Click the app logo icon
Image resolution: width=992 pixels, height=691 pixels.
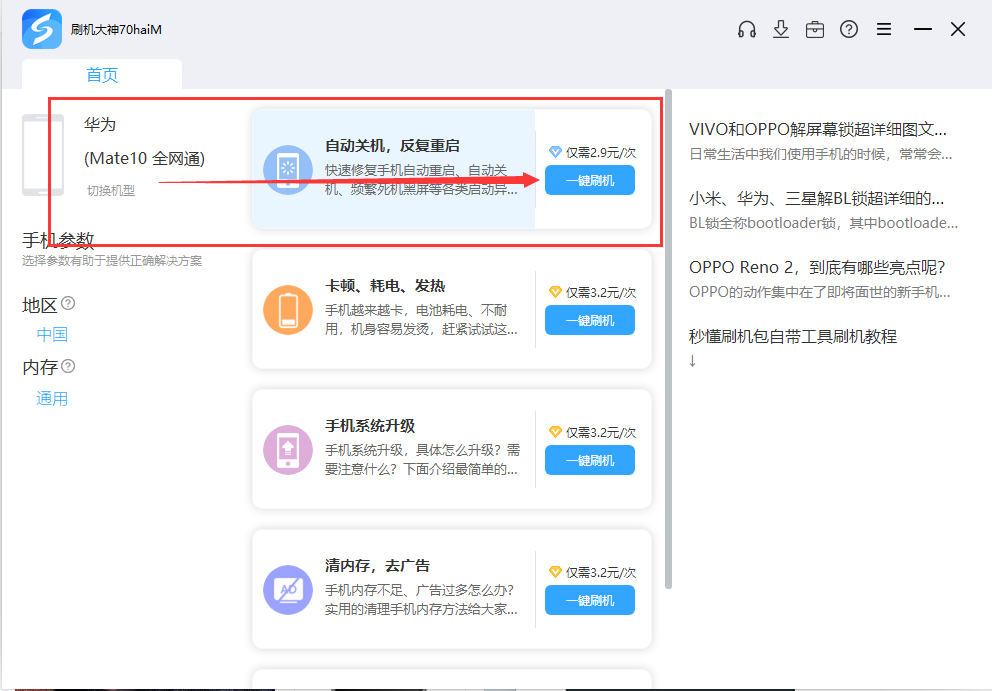(42, 29)
